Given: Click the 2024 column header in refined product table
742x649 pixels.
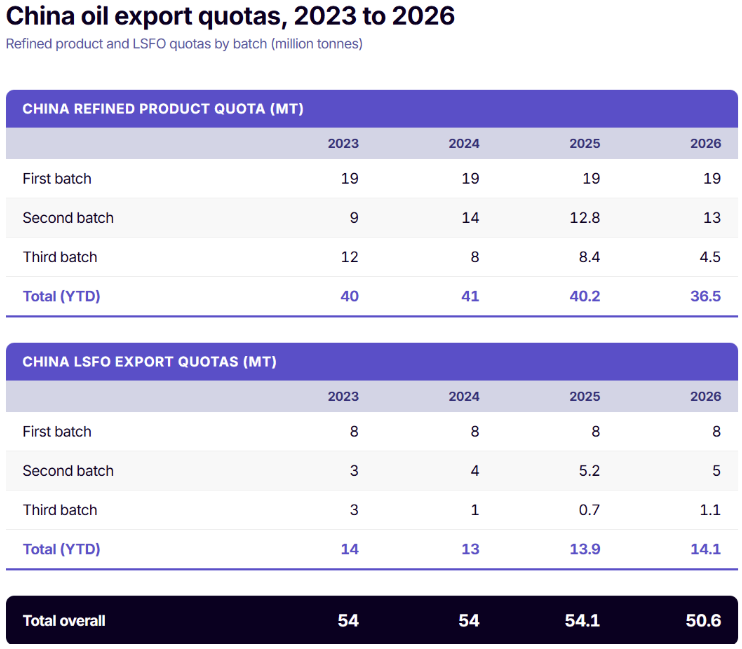Looking at the screenshot, I should point(464,143).
